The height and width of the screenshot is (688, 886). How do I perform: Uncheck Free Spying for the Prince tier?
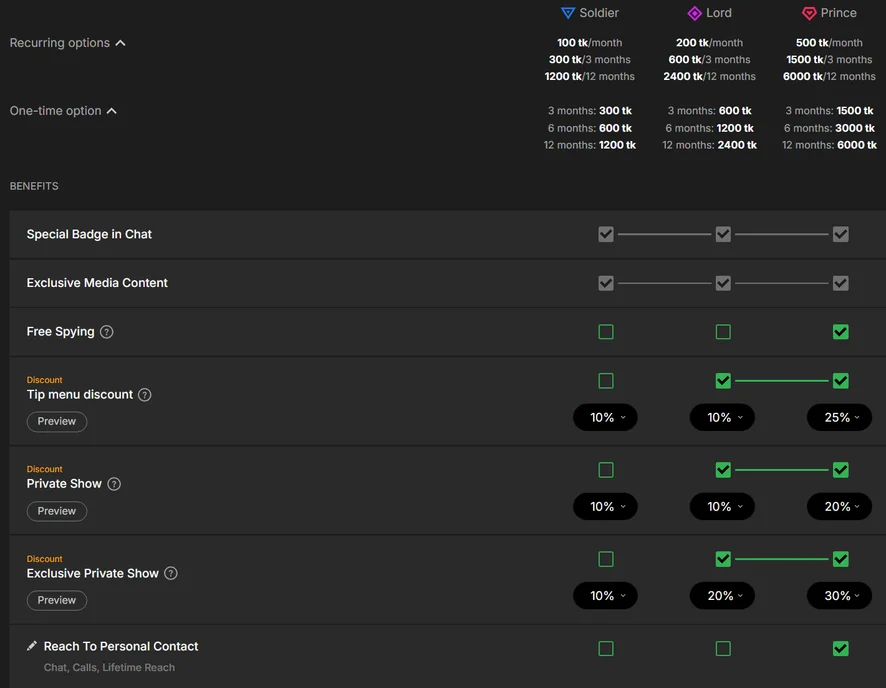point(841,332)
